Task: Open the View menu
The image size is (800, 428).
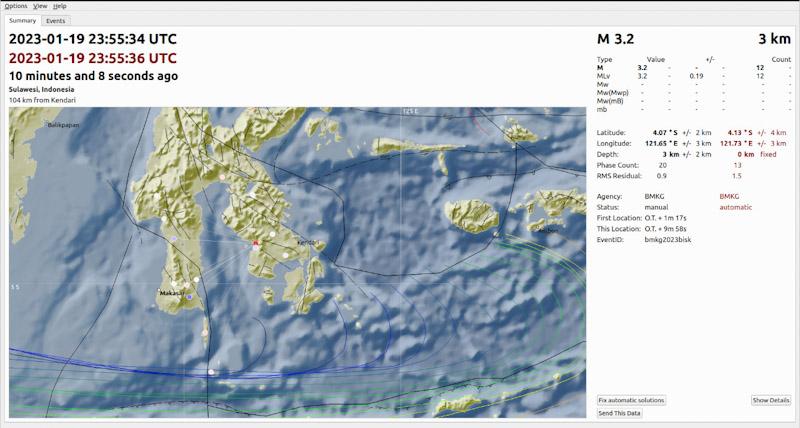Action: (40, 6)
